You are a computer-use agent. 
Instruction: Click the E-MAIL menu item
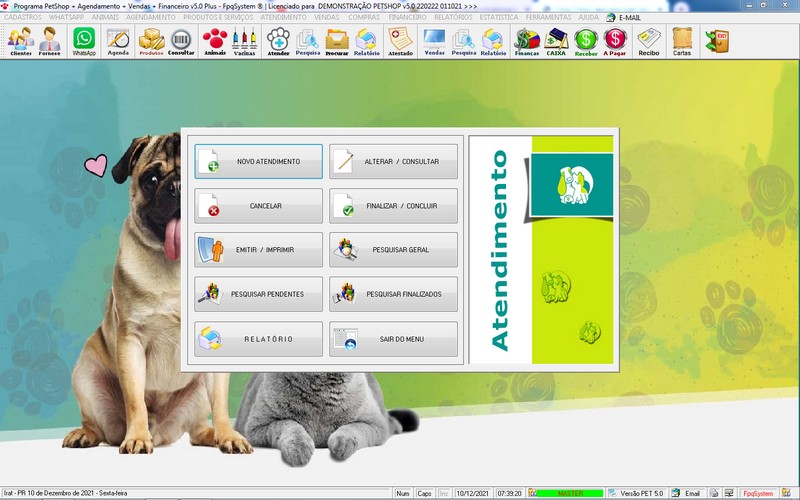coord(623,17)
